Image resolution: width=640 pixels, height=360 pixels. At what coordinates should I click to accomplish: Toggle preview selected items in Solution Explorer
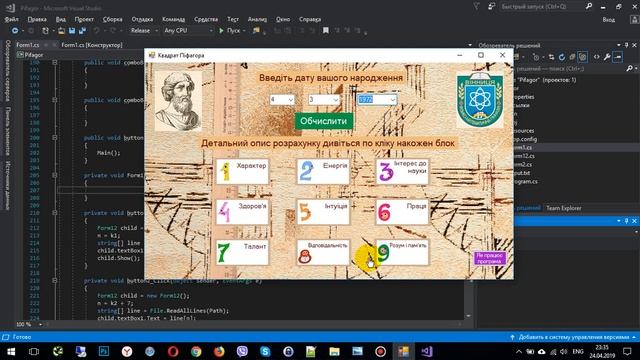coord(618,57)
